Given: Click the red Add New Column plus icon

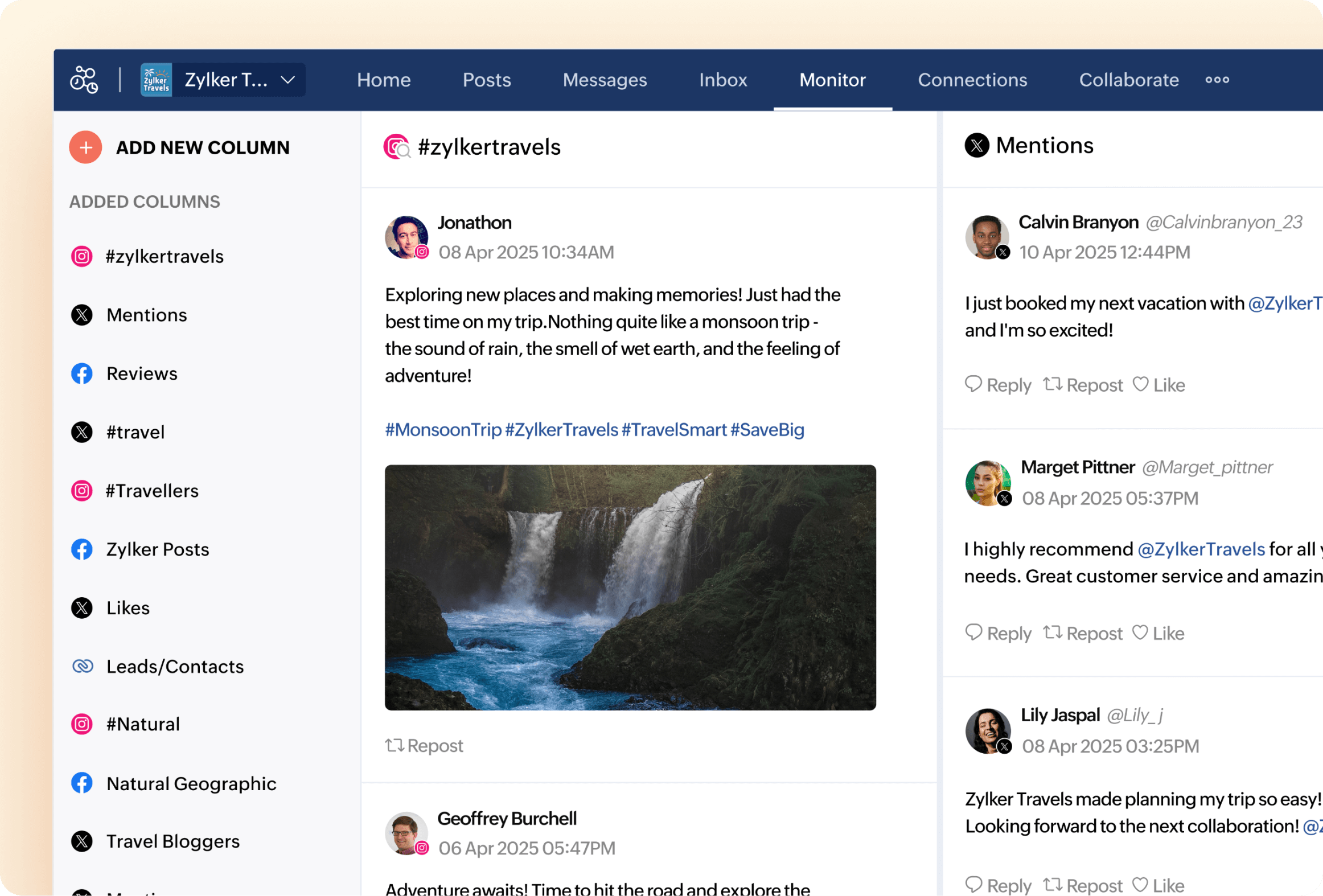Looking at the screenshot, I should [85, 147].
